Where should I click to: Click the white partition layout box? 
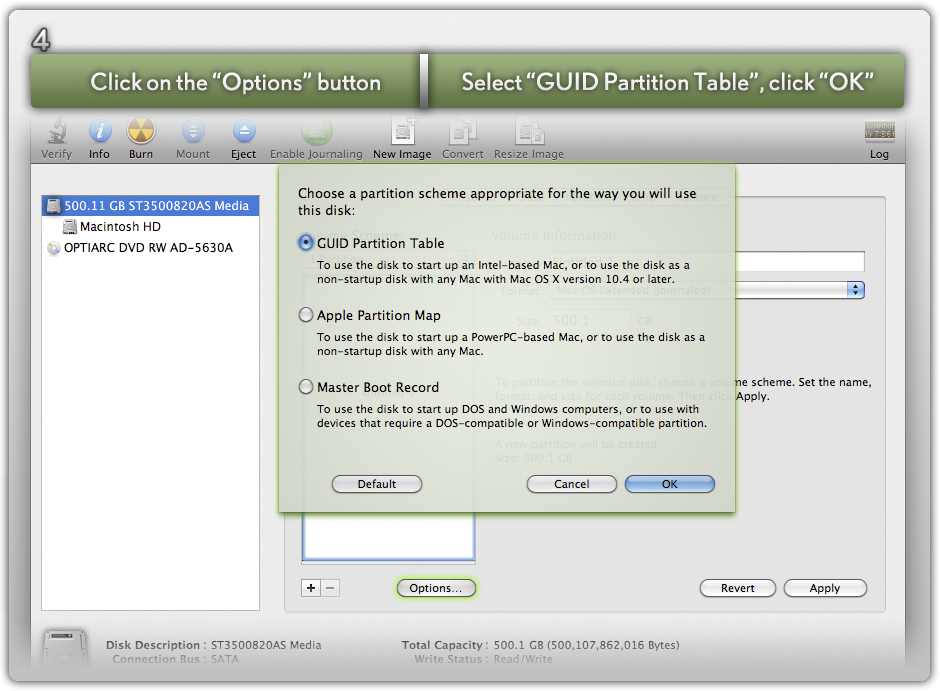pyautogui.click(x=388, y=536)
